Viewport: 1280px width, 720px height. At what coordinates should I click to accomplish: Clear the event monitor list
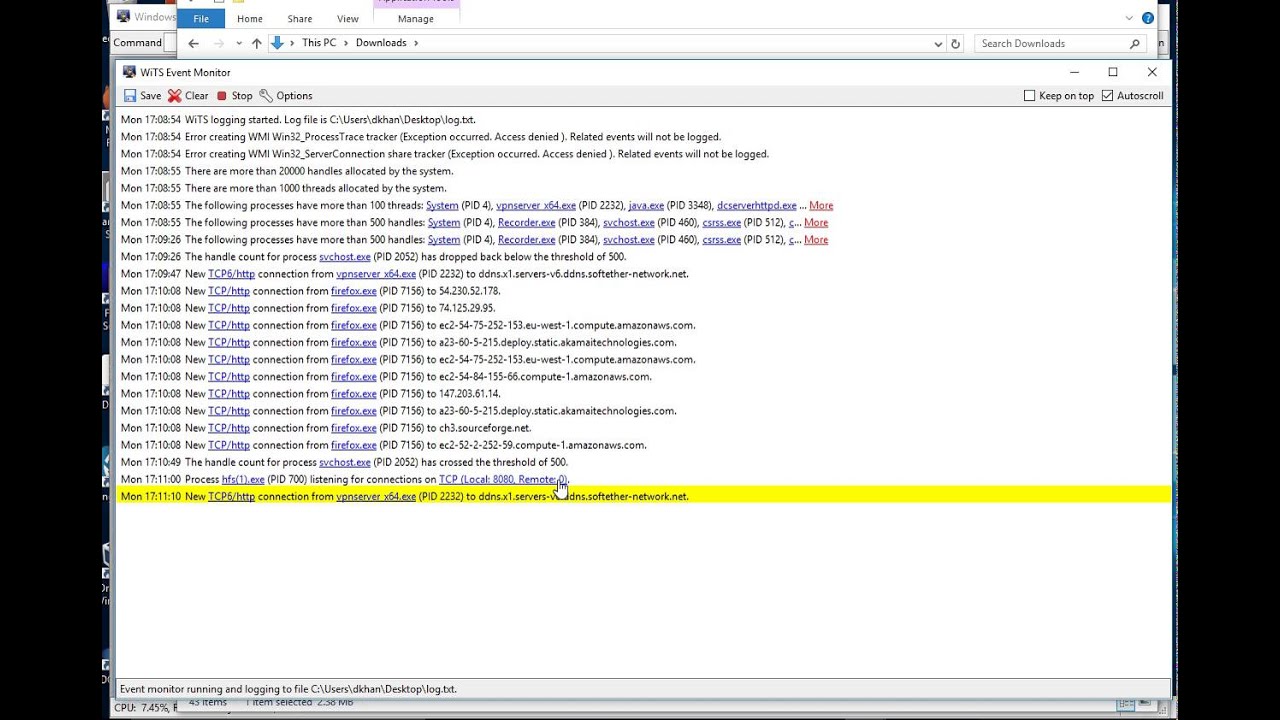pyautogui.click(x=188, y=96)
